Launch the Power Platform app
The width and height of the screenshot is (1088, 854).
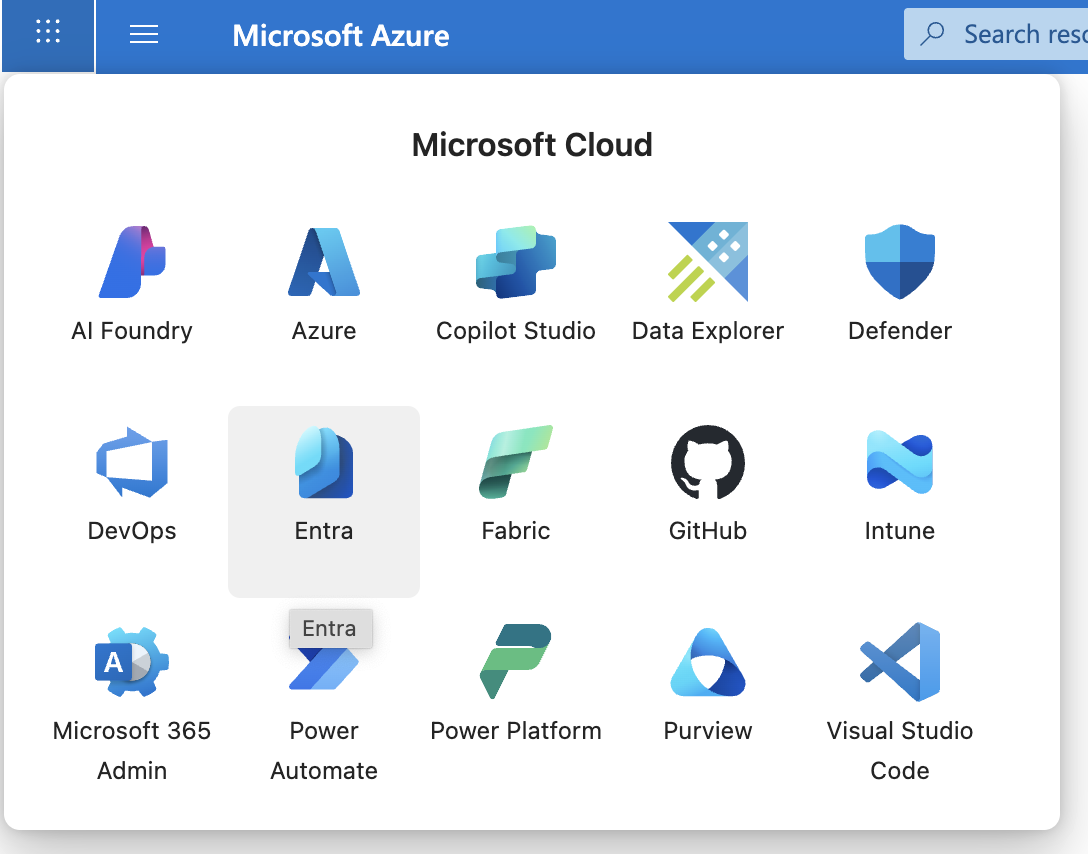pyautogui.click(x=515, y=680)
